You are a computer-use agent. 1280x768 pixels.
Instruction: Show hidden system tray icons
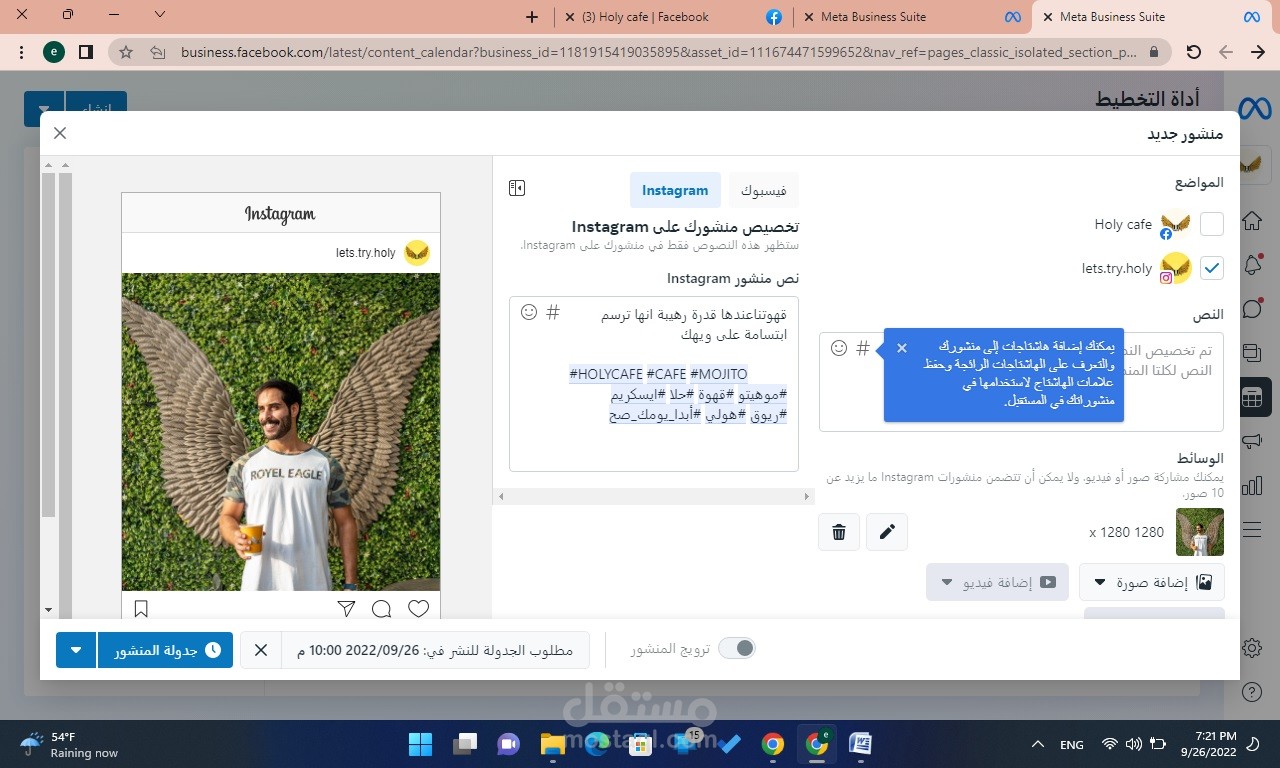pyautogui.click(x=1037, y=744)
